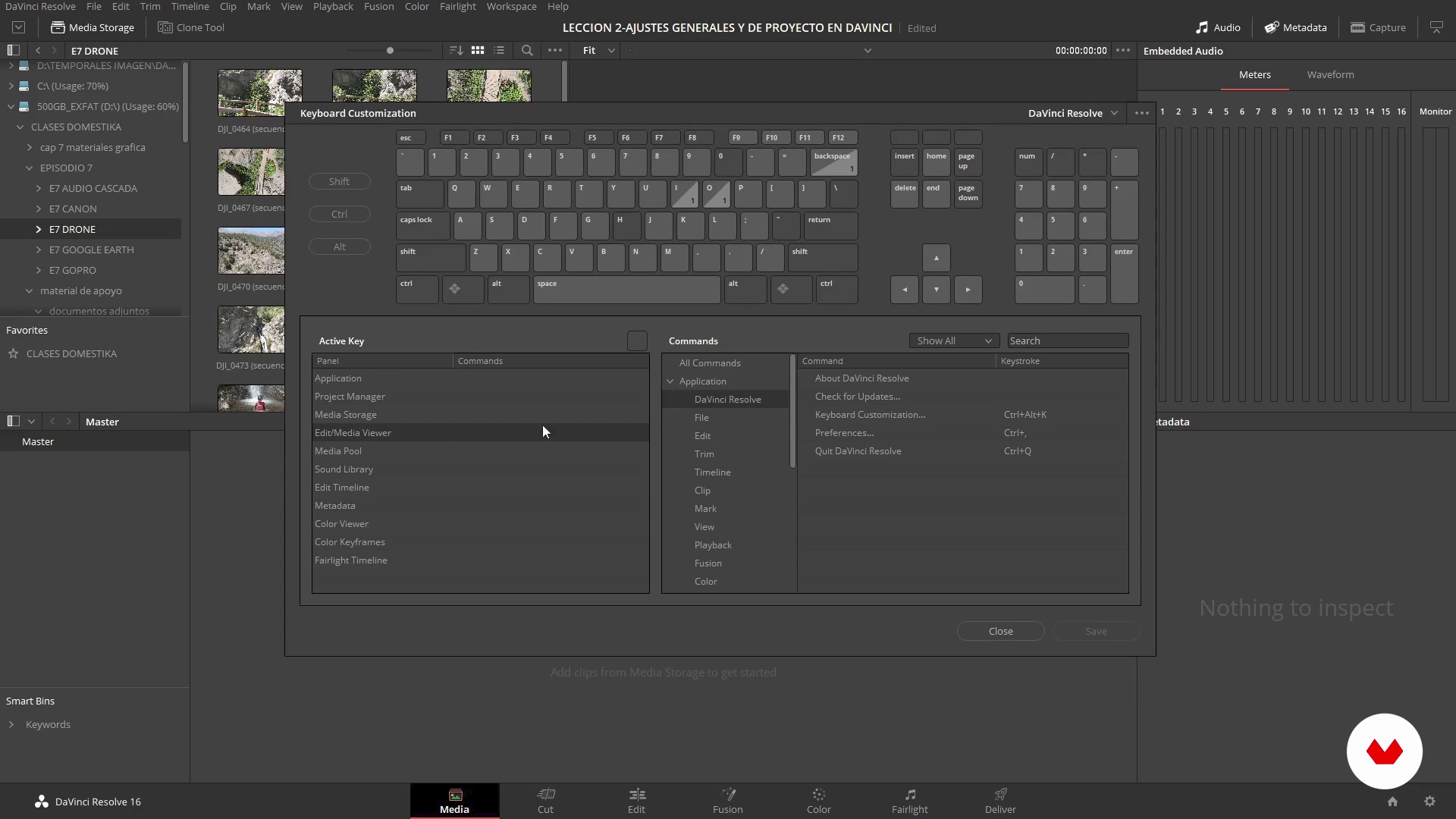
Task: Expand the Keywords smart bin
Action: (11, 724)
